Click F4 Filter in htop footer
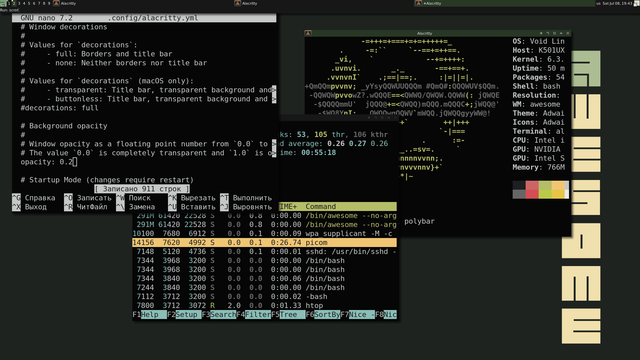Screen dimensions: 640x360 pos(253,315)
